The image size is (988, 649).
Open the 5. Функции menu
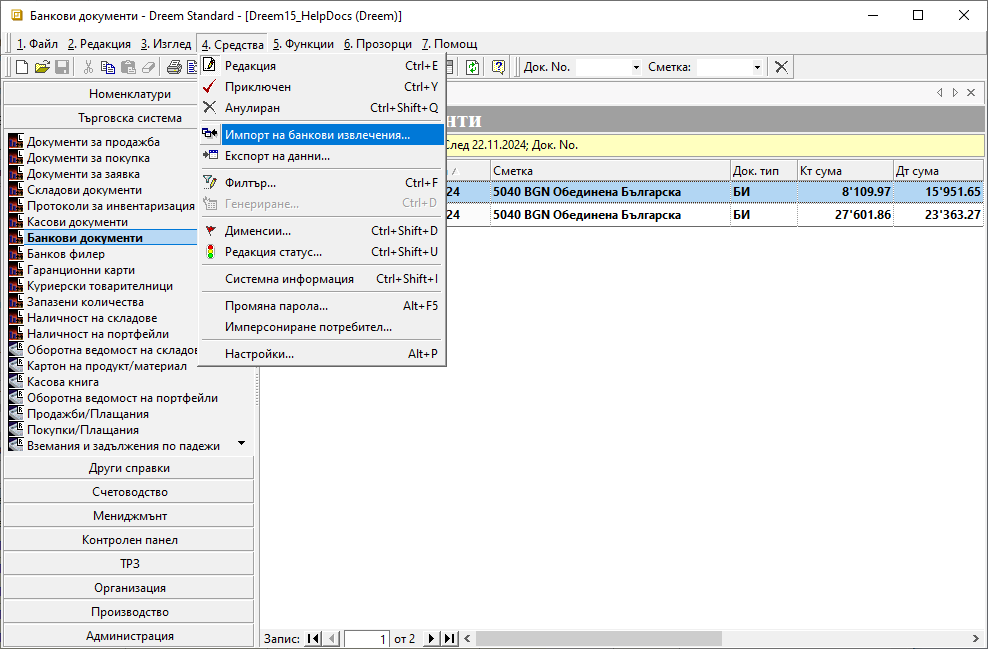click(303, 44)
